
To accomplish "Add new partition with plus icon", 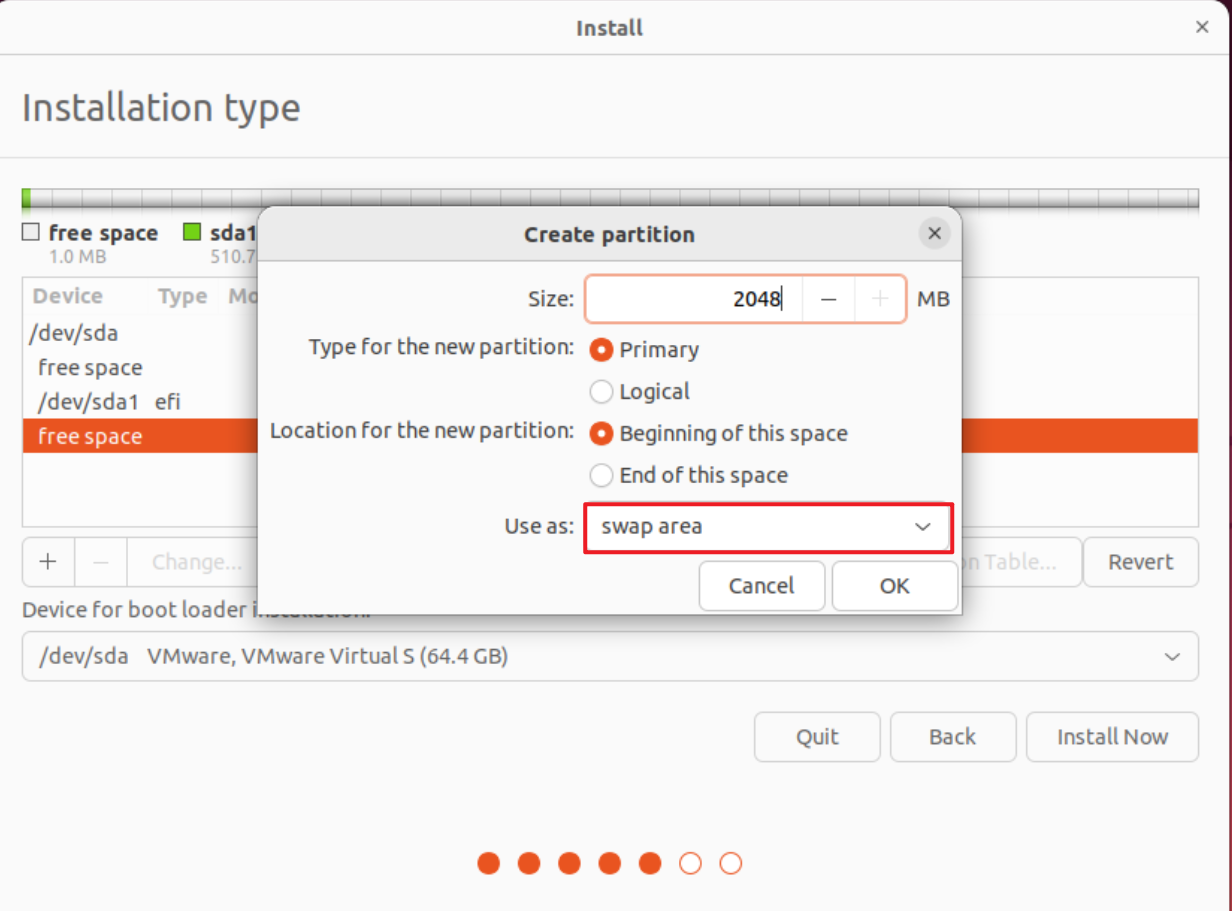I will (48, 562).
